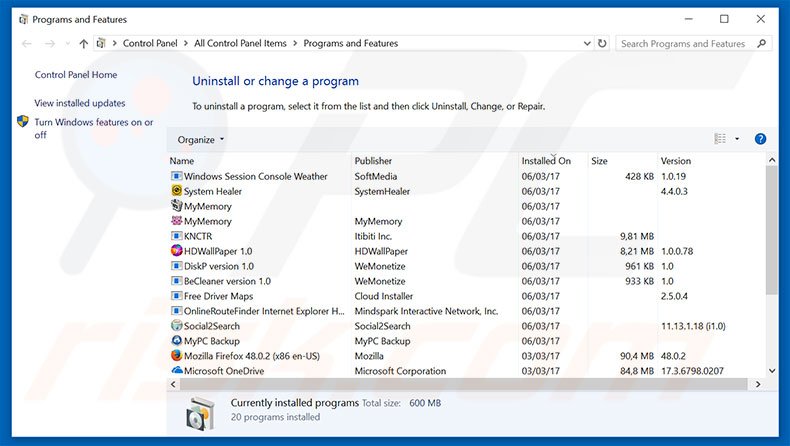Click the MyMemory icon with no publisher
This screenshot has height=446, width=790.
176,206
